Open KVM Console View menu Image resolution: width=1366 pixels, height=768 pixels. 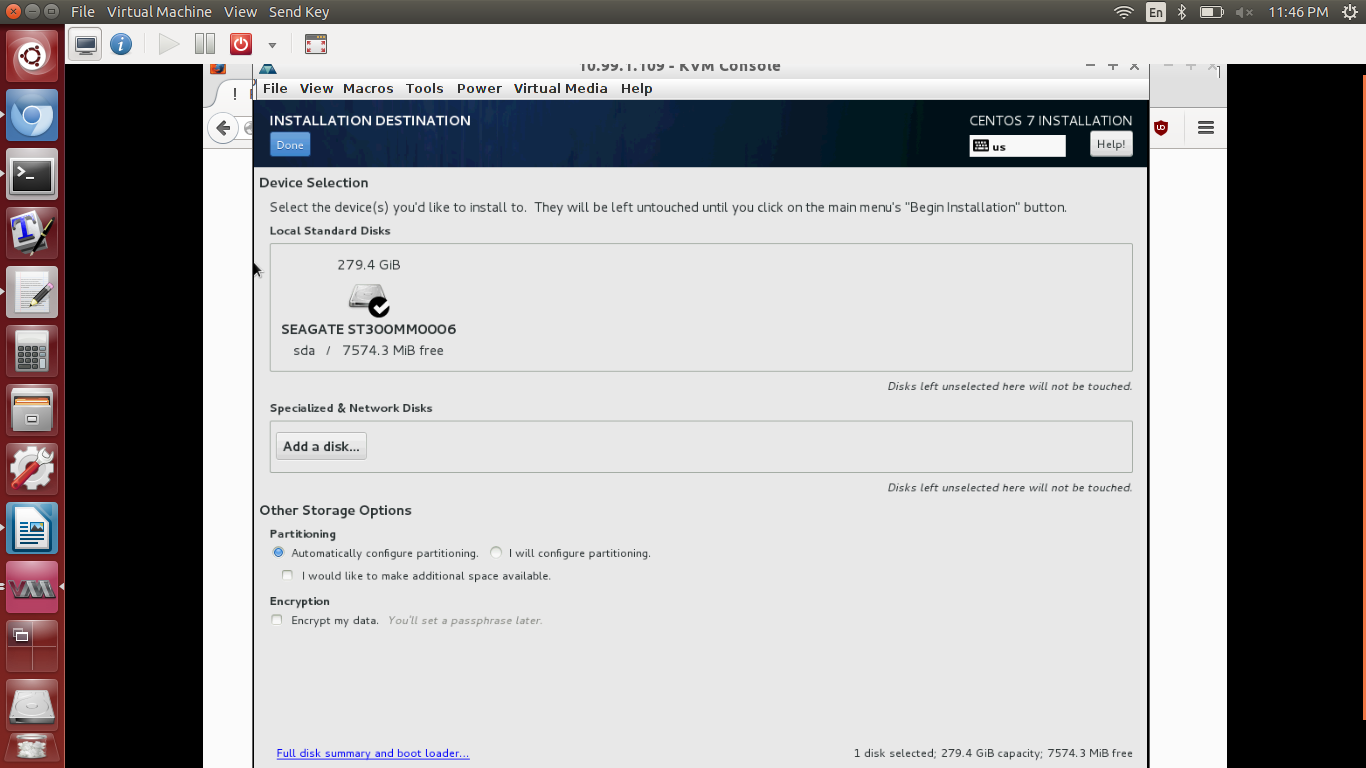click(316, 88)
